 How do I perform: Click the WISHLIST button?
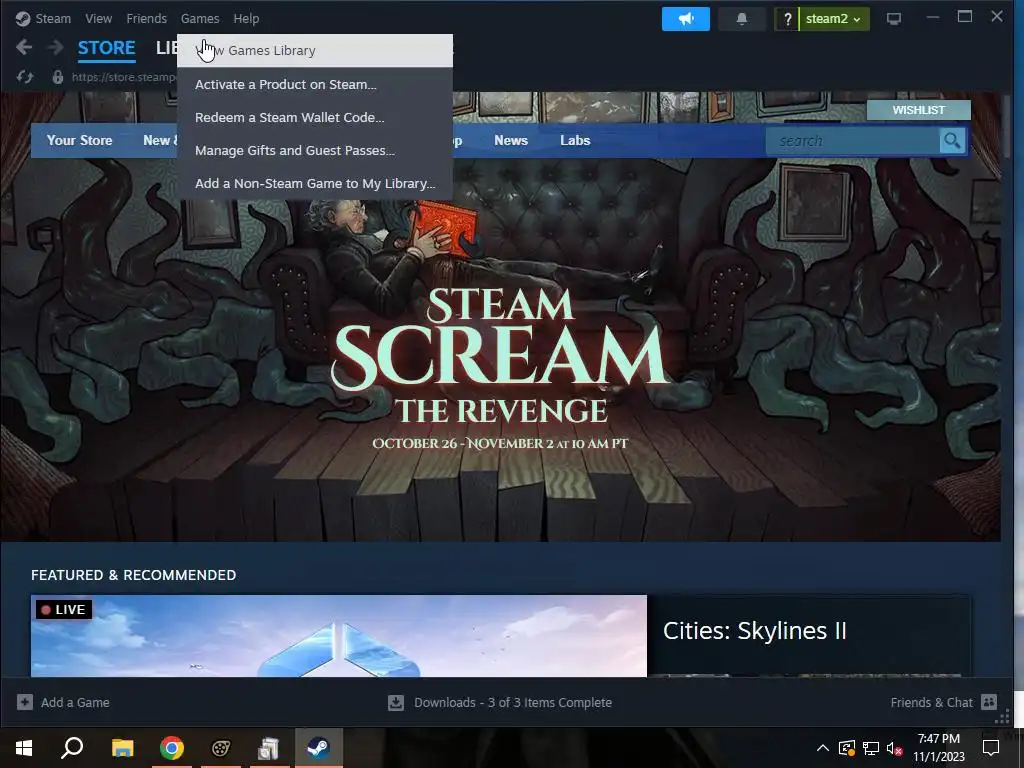(x=919, y=110)
